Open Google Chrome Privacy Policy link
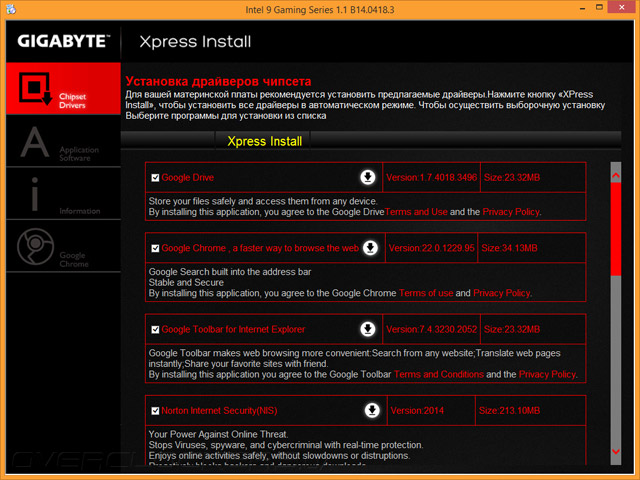Image resolution: width=640 pixels, height=480 pixels. pyautogui.click(x=502, y=293)
